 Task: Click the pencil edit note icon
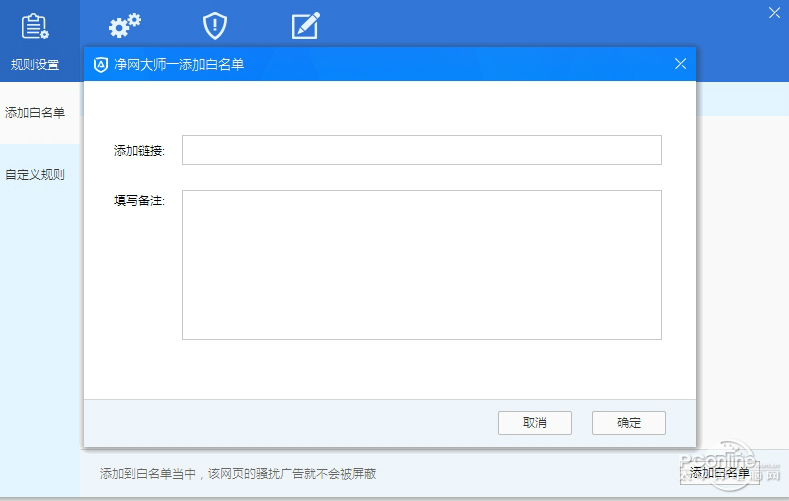pyautogui.click(x=305, y=26)
